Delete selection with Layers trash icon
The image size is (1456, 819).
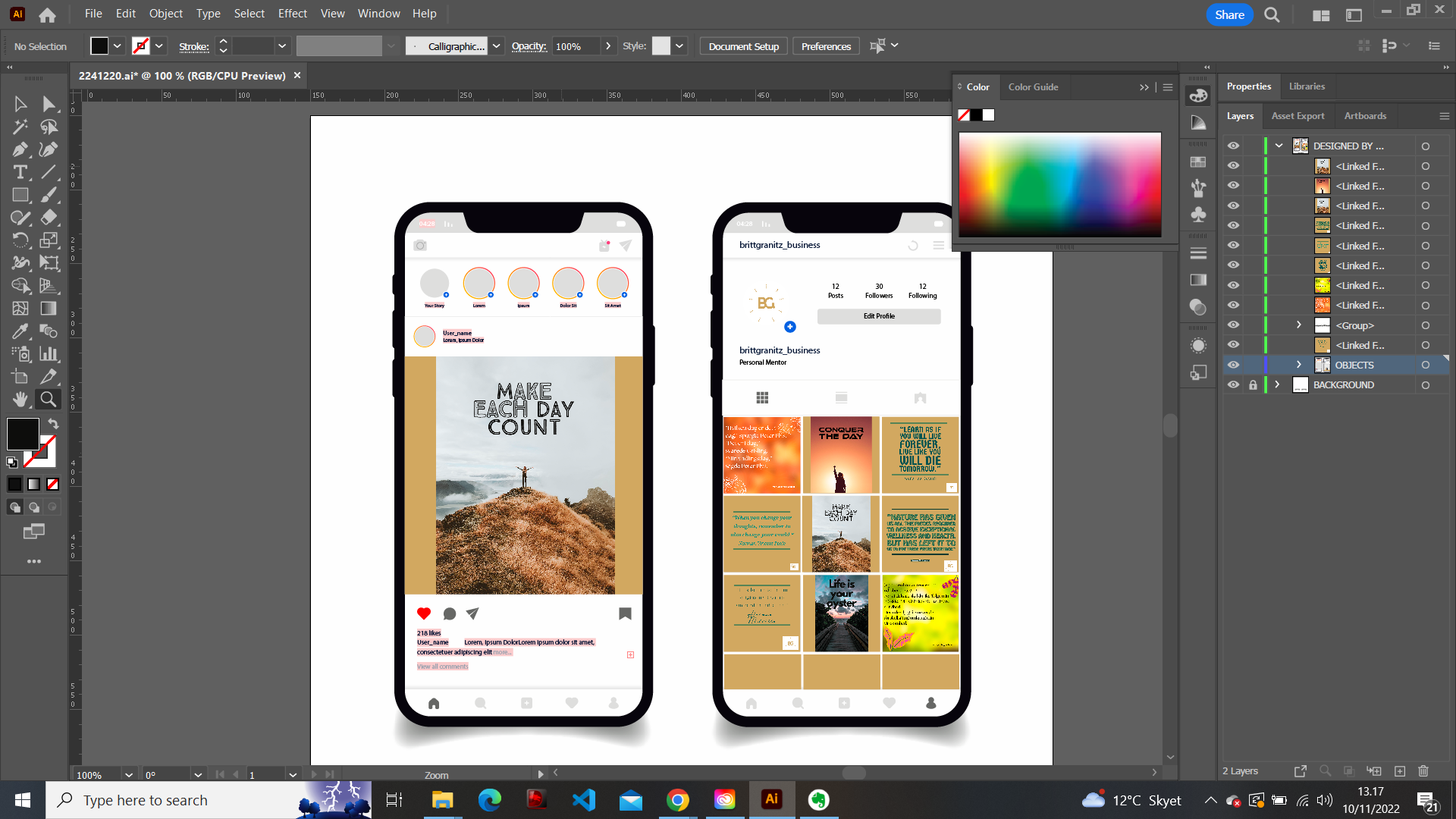pos(1423,770)
